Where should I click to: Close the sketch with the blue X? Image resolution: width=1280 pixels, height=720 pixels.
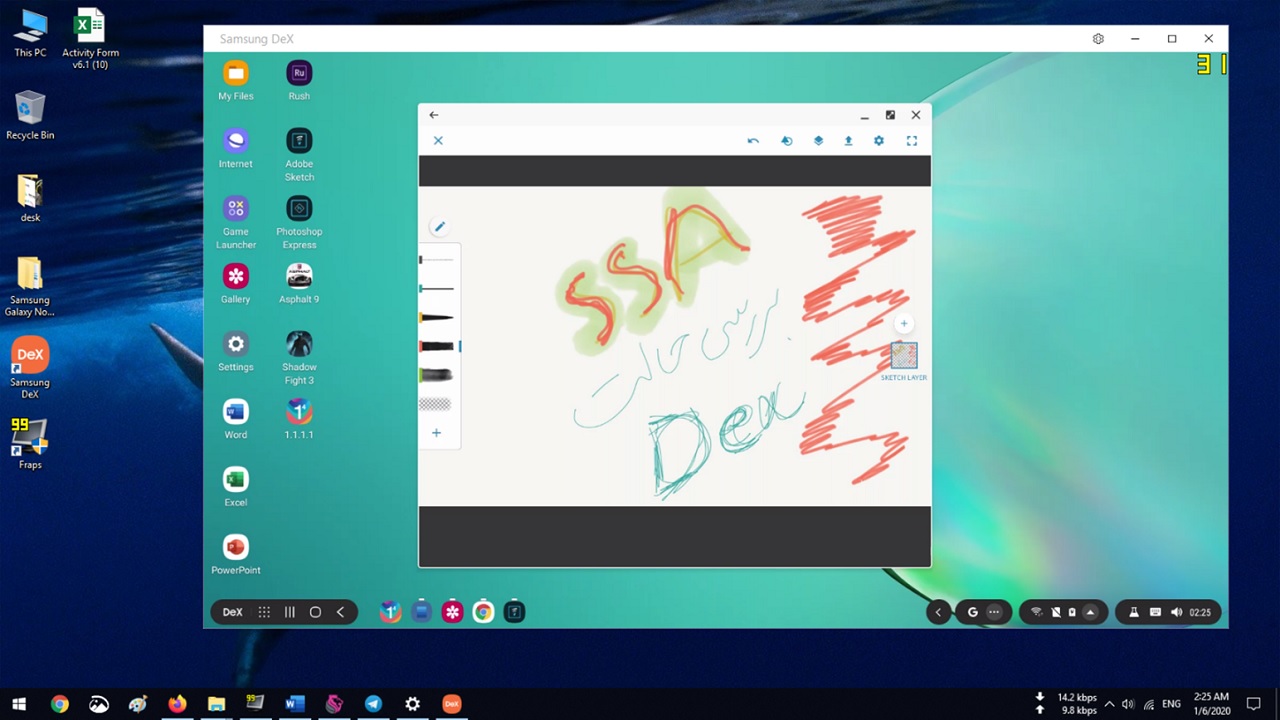438,141
